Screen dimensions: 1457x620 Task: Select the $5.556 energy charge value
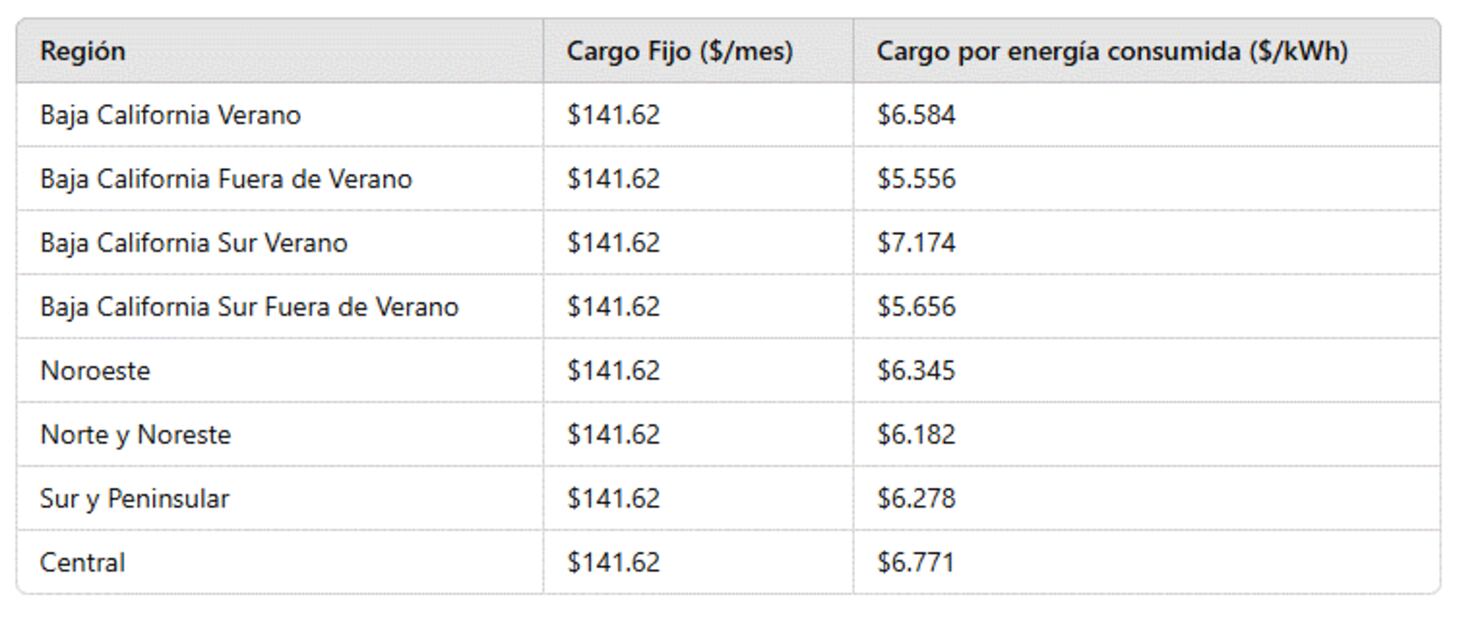916,179
